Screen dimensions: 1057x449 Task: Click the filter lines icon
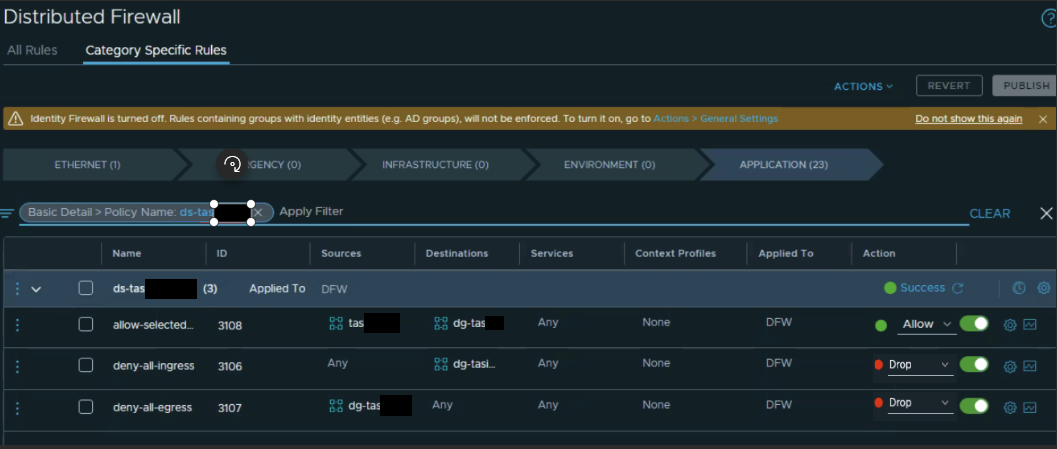(7, 213)
